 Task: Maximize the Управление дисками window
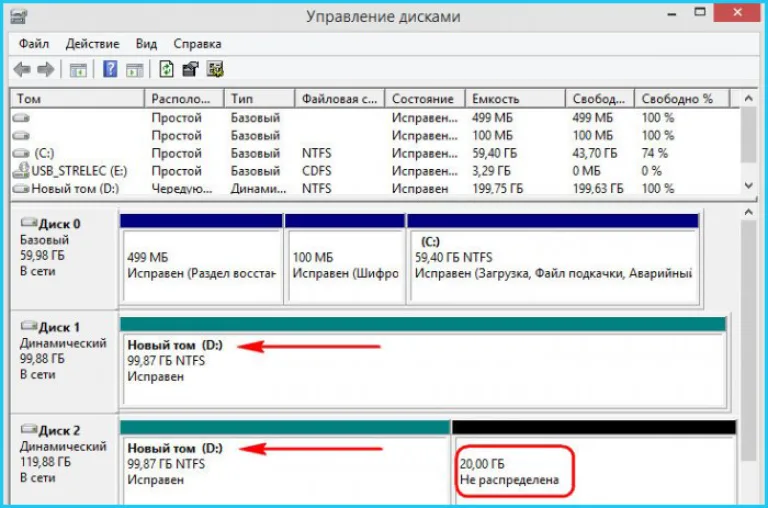[x=700, y=13]
